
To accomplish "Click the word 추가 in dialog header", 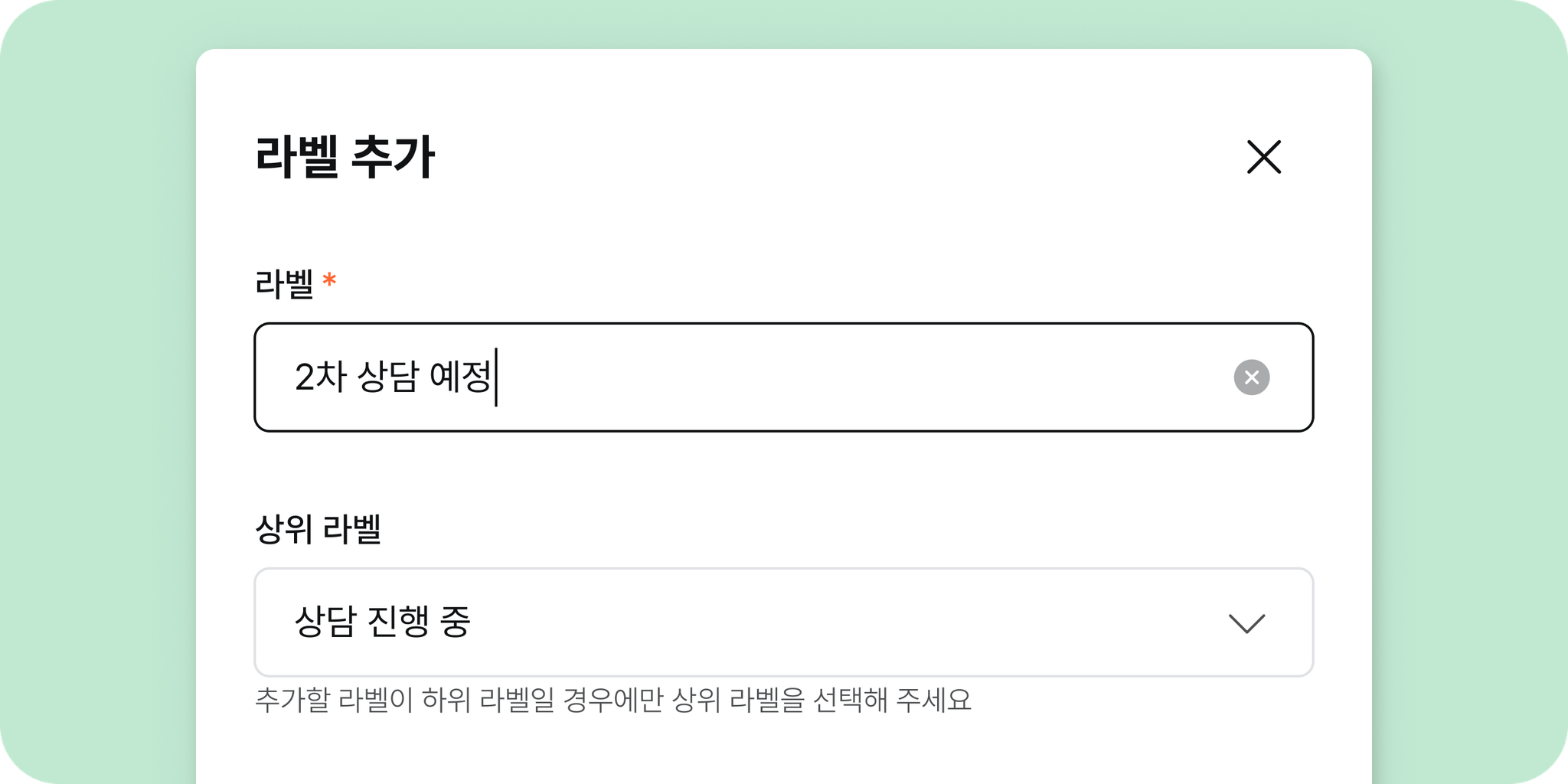I will (x=393, y=157).
